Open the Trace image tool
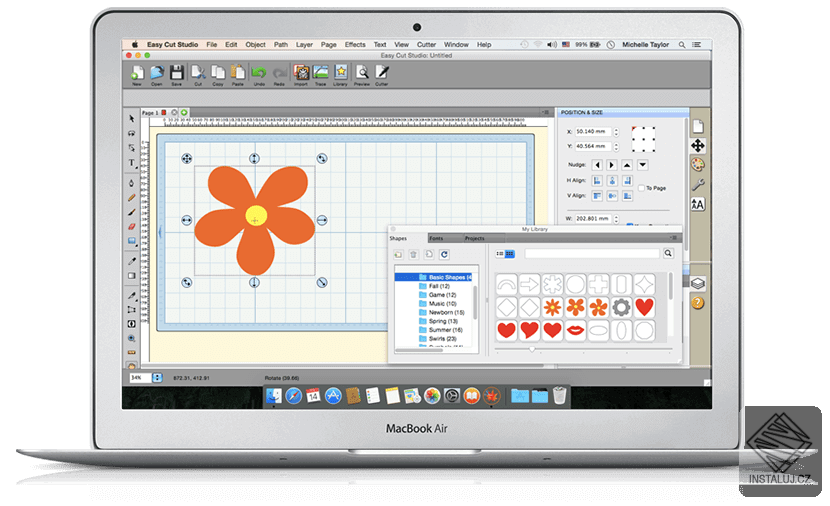Viewport: 830px width, 506px height. tap(321, 74)
